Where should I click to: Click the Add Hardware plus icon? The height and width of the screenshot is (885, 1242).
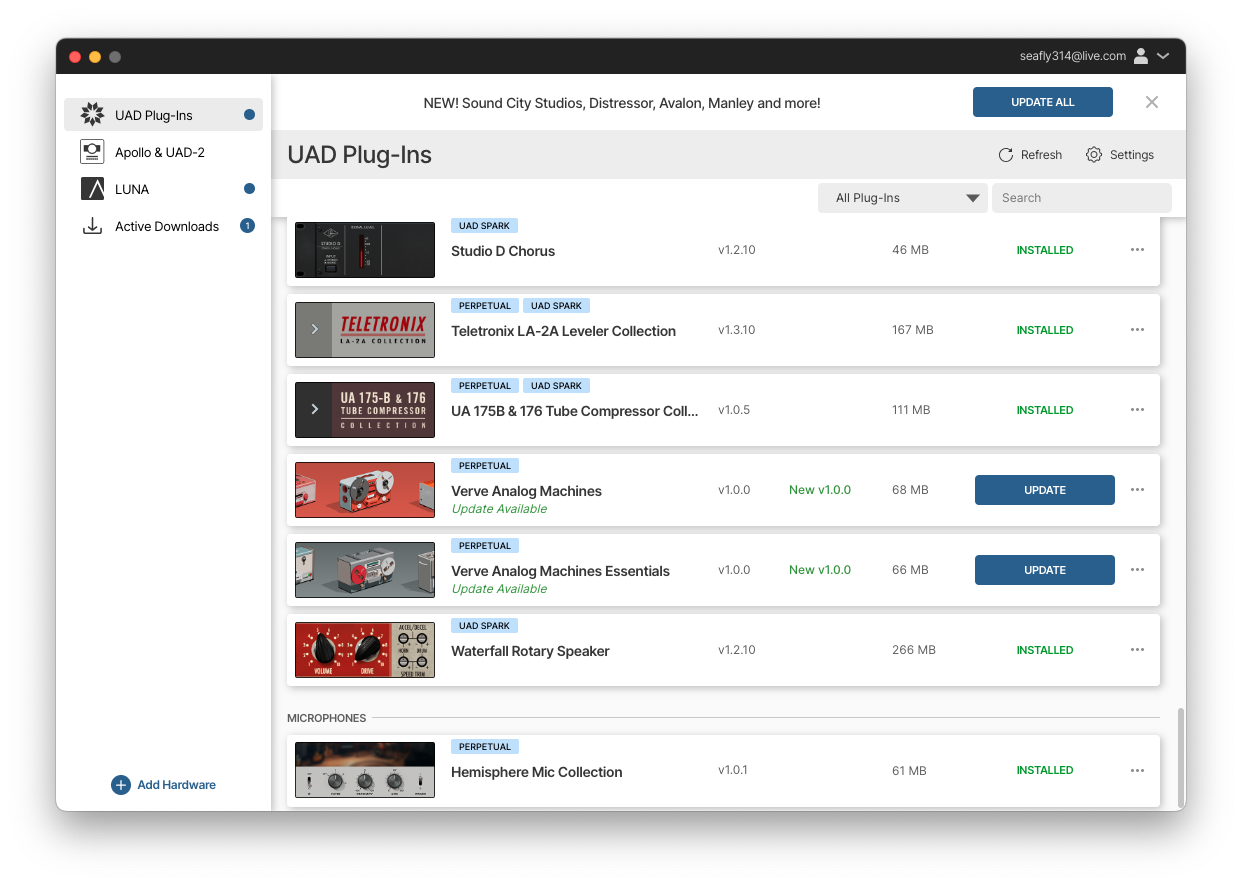[x=120, y=785]
